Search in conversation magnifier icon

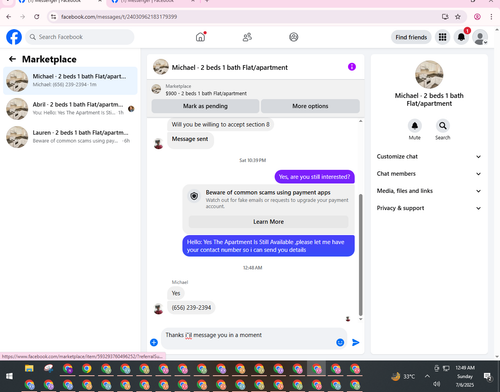[443, 126]
